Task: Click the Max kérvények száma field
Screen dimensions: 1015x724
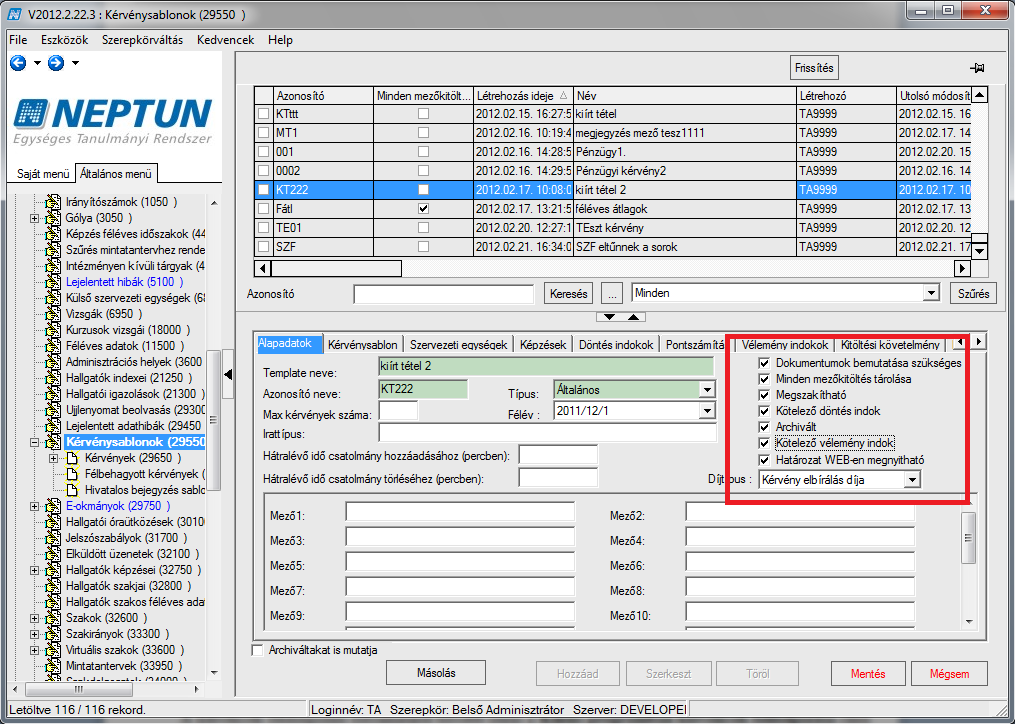Action: pos(398,412)
